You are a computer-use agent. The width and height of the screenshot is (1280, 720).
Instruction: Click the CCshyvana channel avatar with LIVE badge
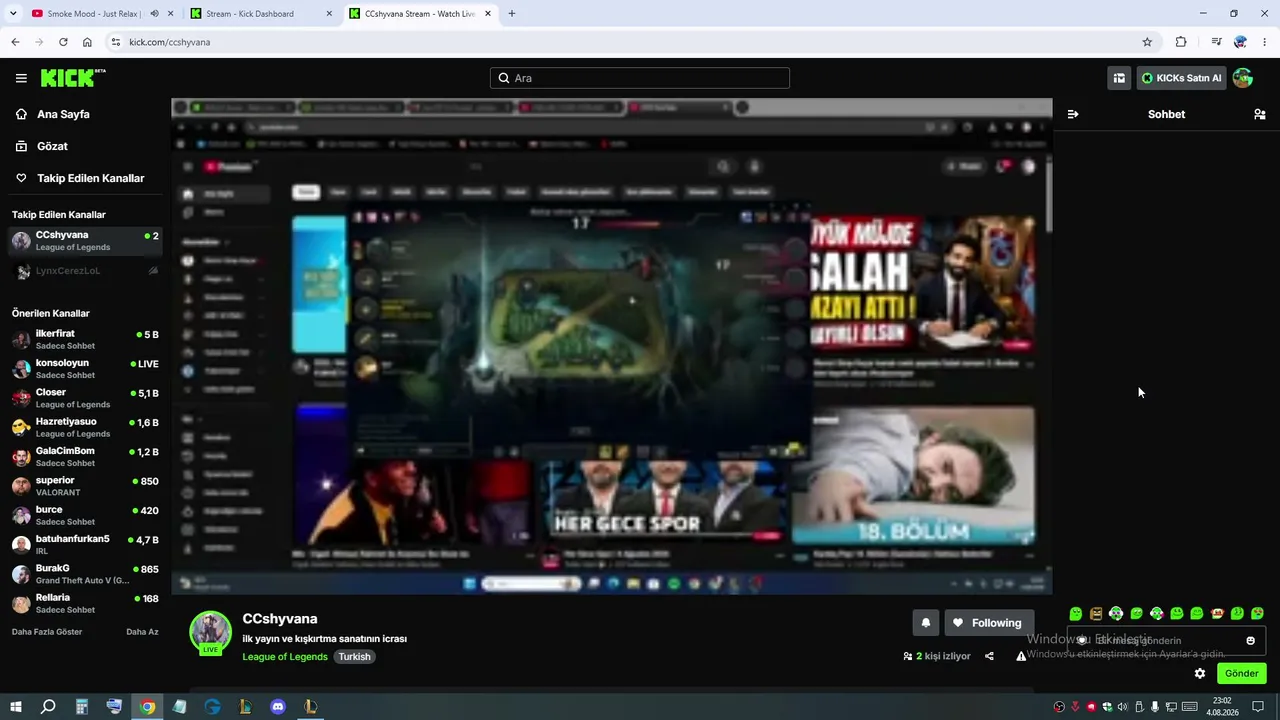211,633
